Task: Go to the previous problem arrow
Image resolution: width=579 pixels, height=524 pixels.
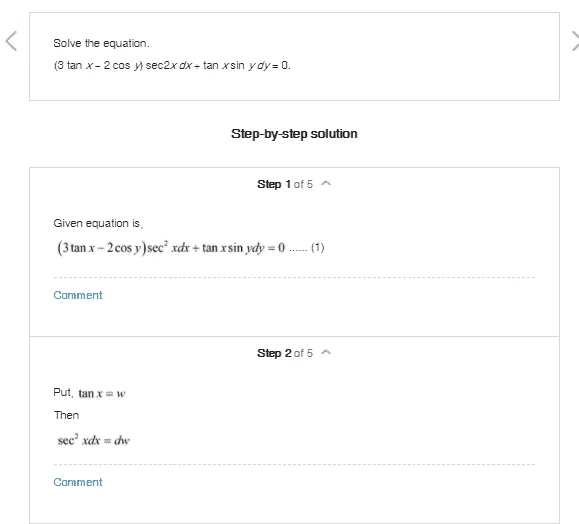Action: [11, 41]
